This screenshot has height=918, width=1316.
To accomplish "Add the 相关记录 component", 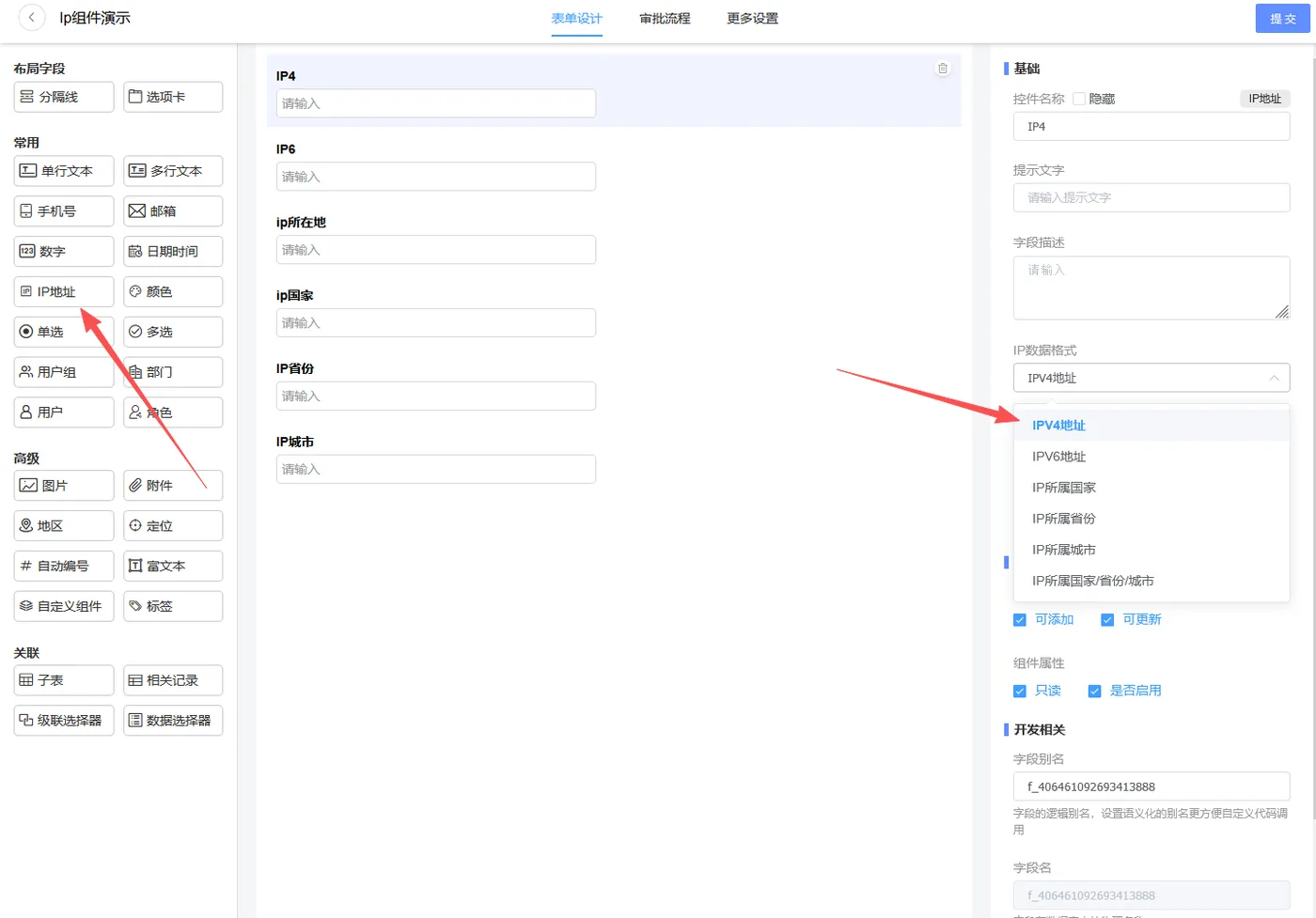I will [x=173, y=680].
